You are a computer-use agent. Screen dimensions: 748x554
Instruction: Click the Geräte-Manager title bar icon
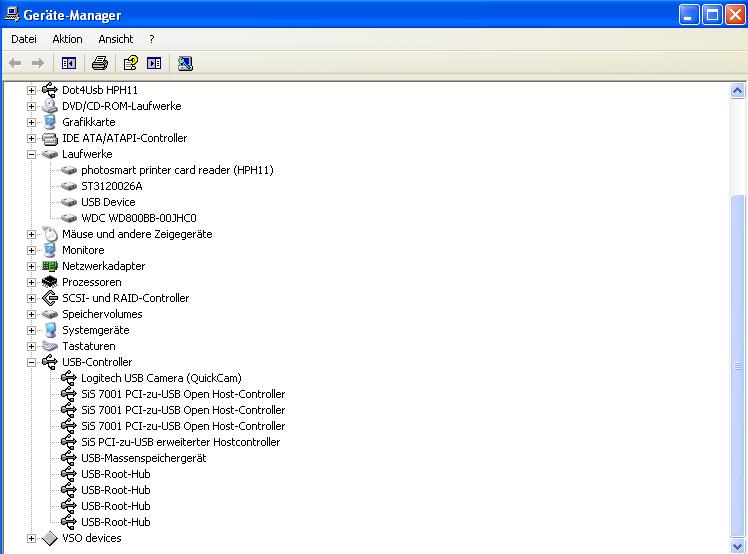coord(12,14)
